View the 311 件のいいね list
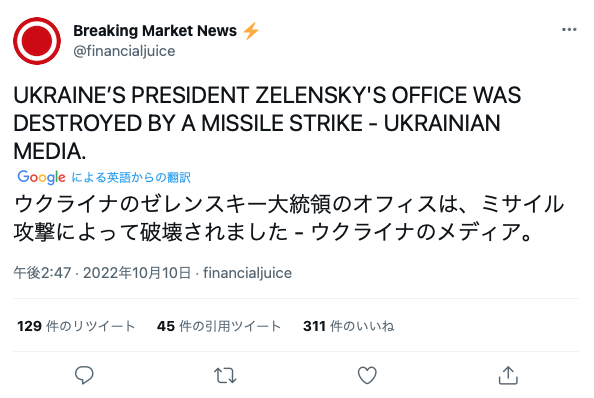Viewport: 594px width, 398px height. (349, 326)
